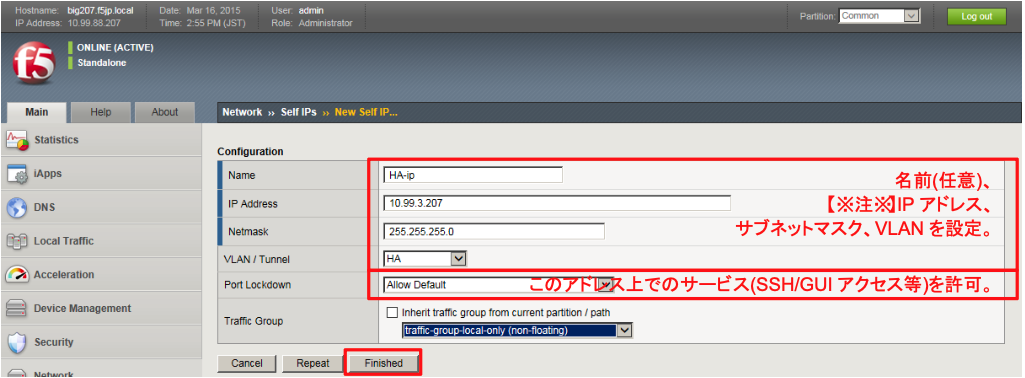1025x378 pixels.
Task: Click the hostname big207.f5jp.local text
Action: point(100,11)
